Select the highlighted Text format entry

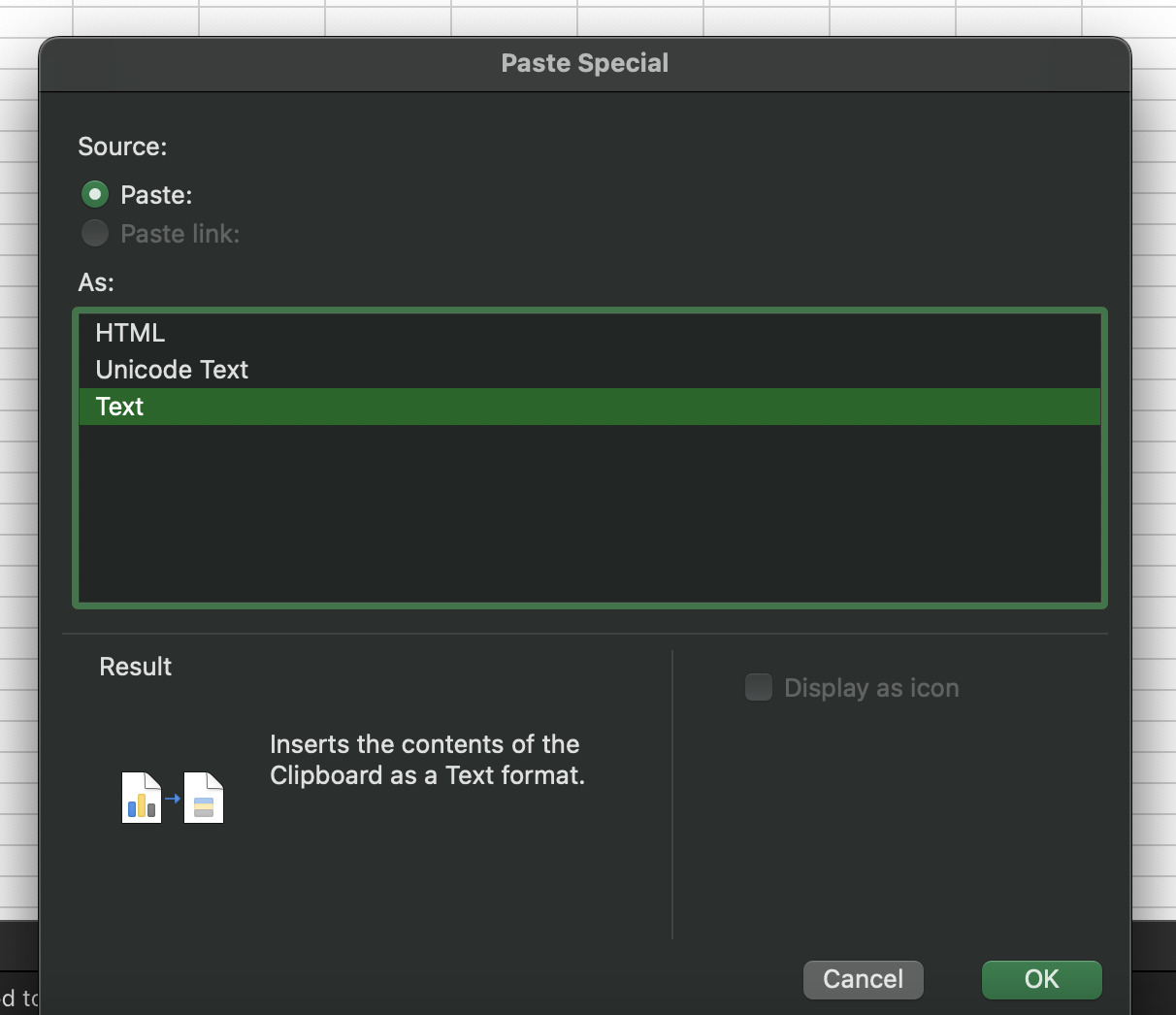coord(119,407)
